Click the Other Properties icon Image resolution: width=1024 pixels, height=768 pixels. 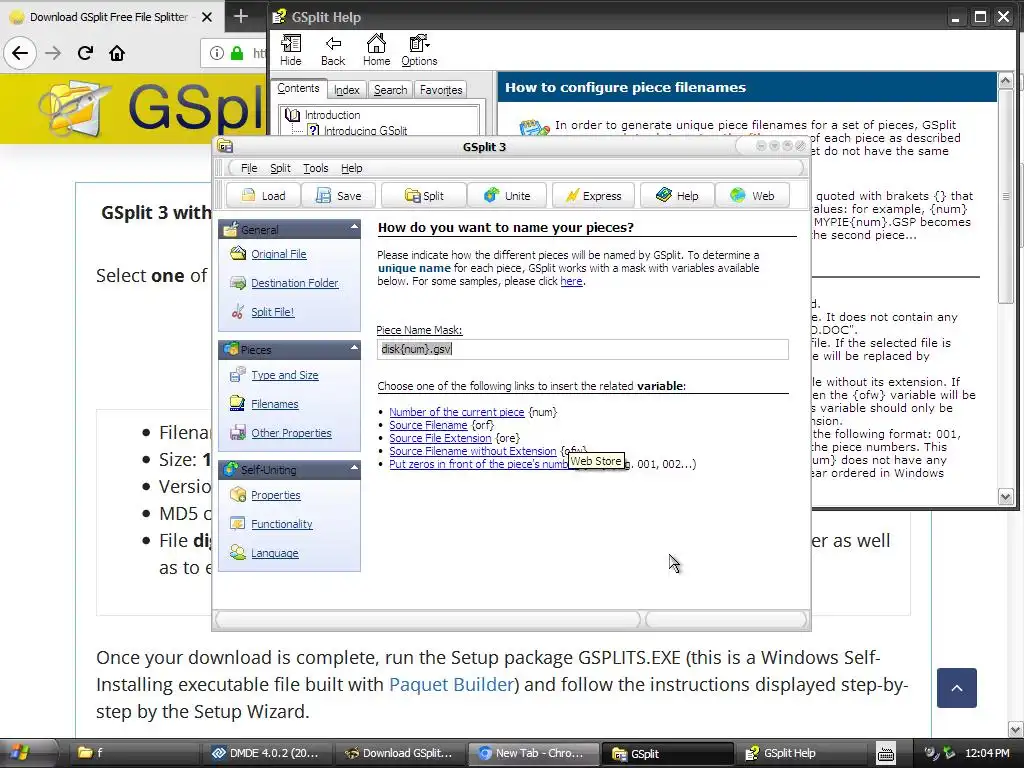[238, 432]
